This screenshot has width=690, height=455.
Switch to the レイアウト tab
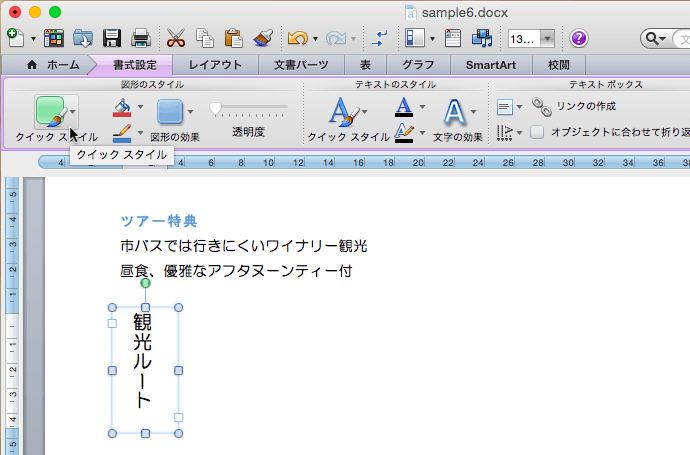215,65
